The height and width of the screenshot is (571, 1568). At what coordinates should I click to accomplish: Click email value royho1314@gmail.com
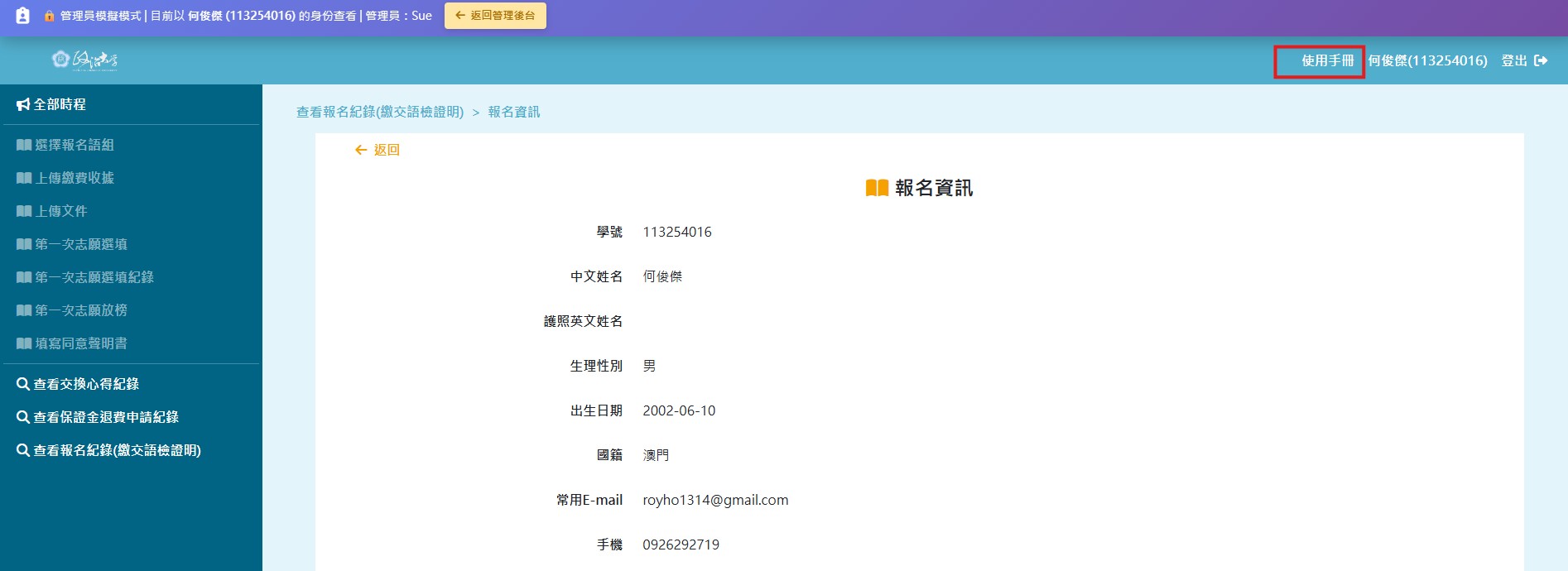pos(715,500)
